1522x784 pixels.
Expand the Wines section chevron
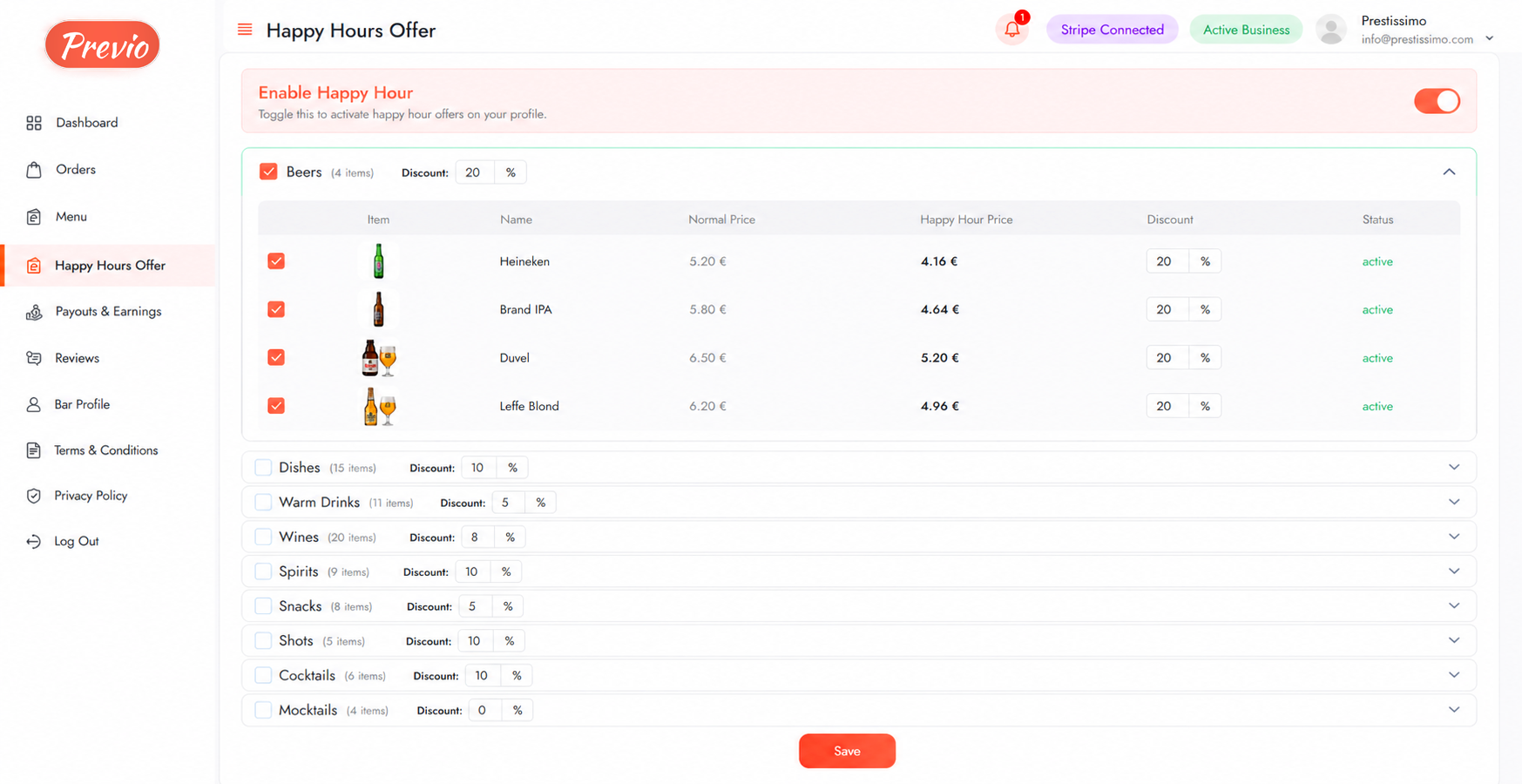click(x=1454, y=537)
